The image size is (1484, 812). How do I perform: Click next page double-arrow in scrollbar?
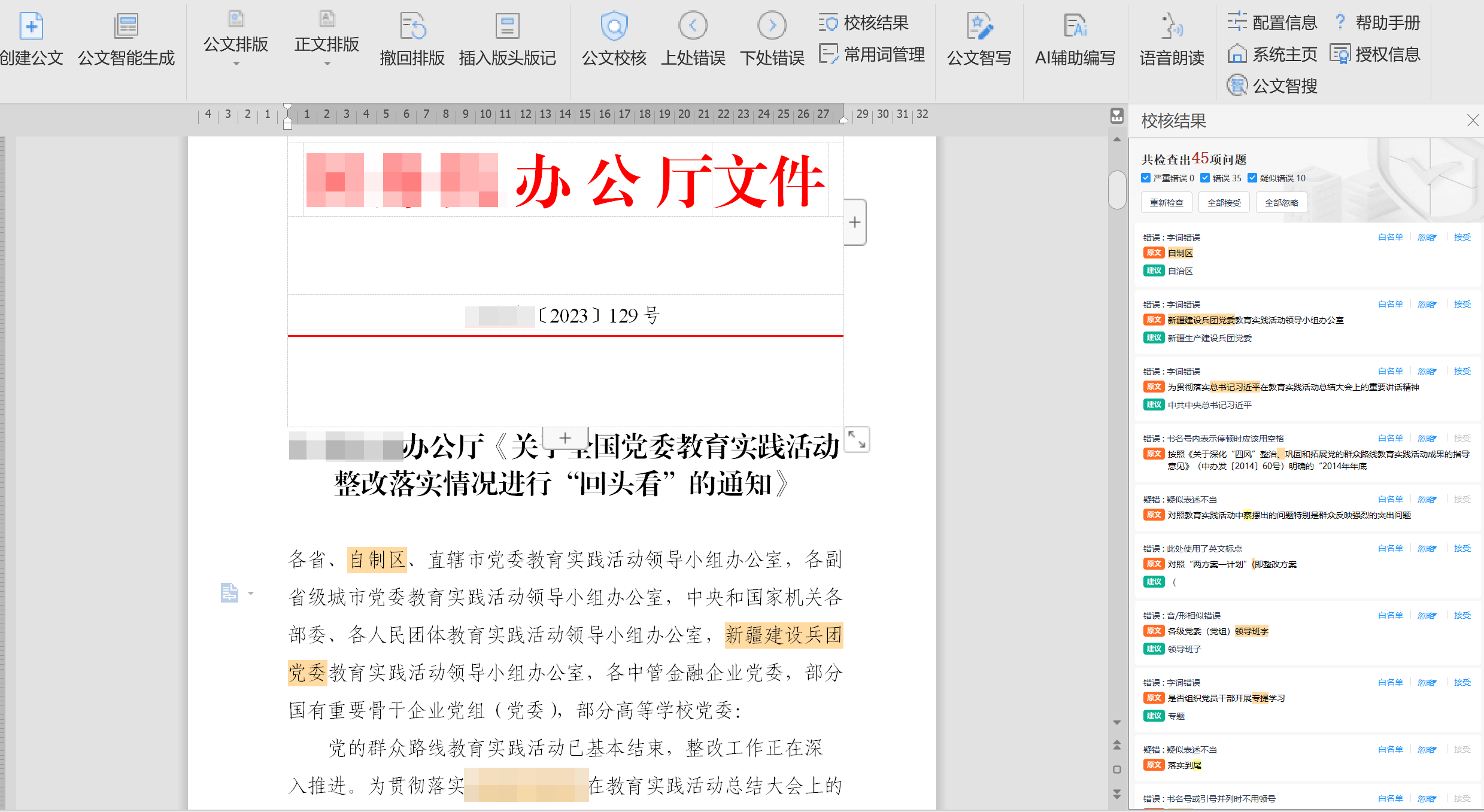1116,794
